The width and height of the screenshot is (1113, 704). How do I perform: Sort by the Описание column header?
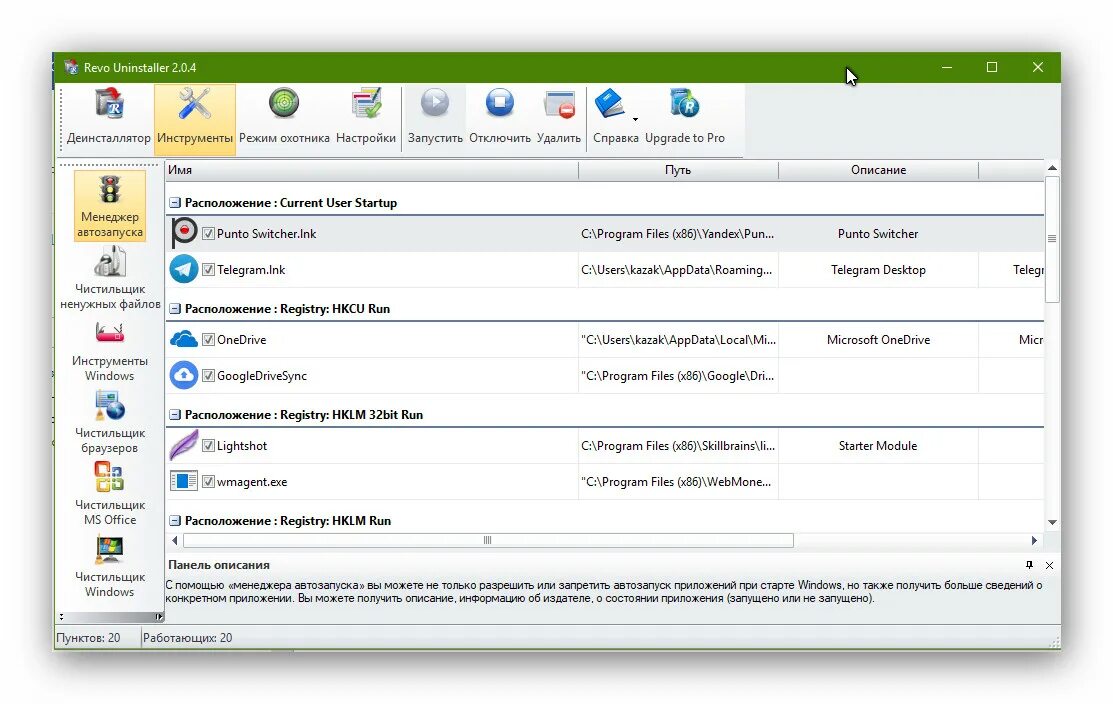[x=878, y=170]
